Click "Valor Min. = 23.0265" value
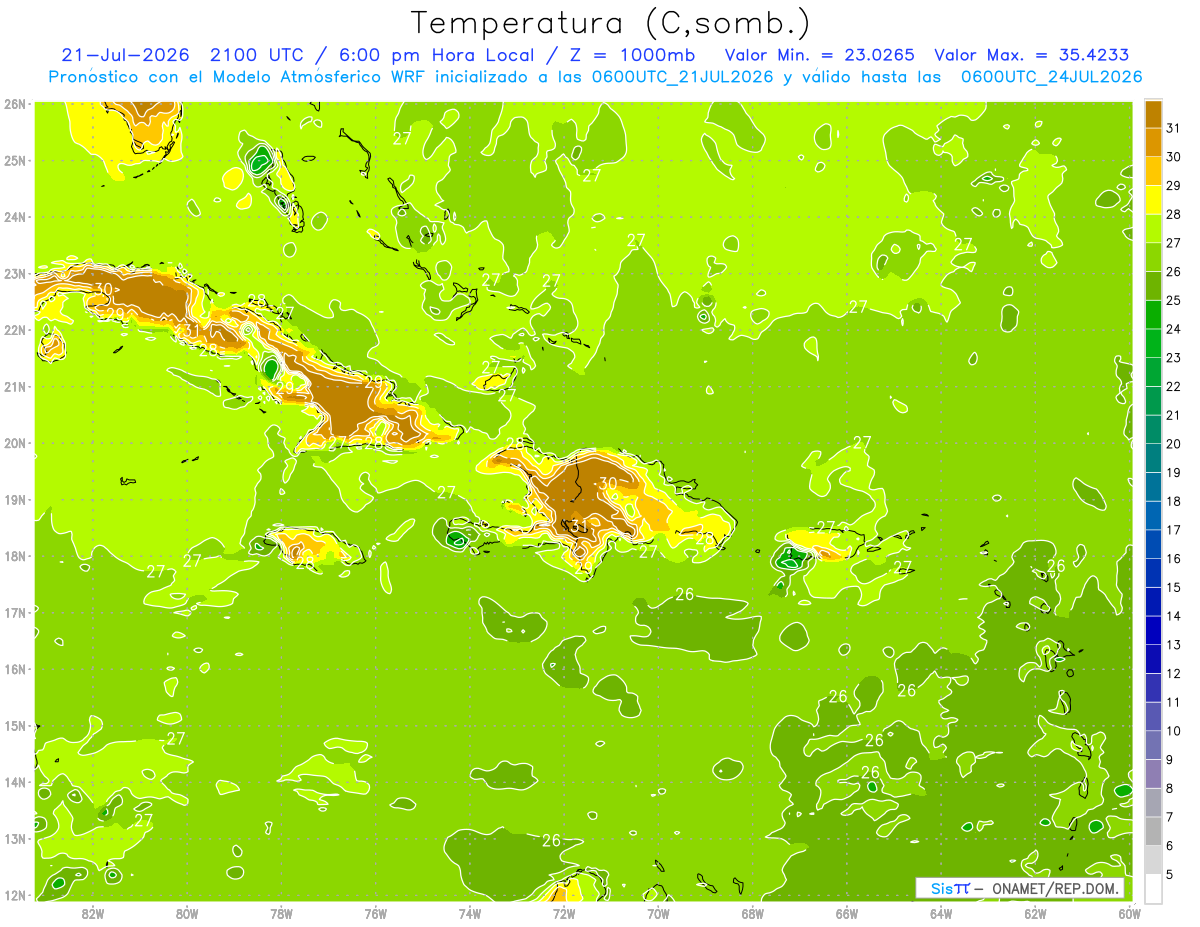This screenshot has width=1200, height=927. click(819, 55)
